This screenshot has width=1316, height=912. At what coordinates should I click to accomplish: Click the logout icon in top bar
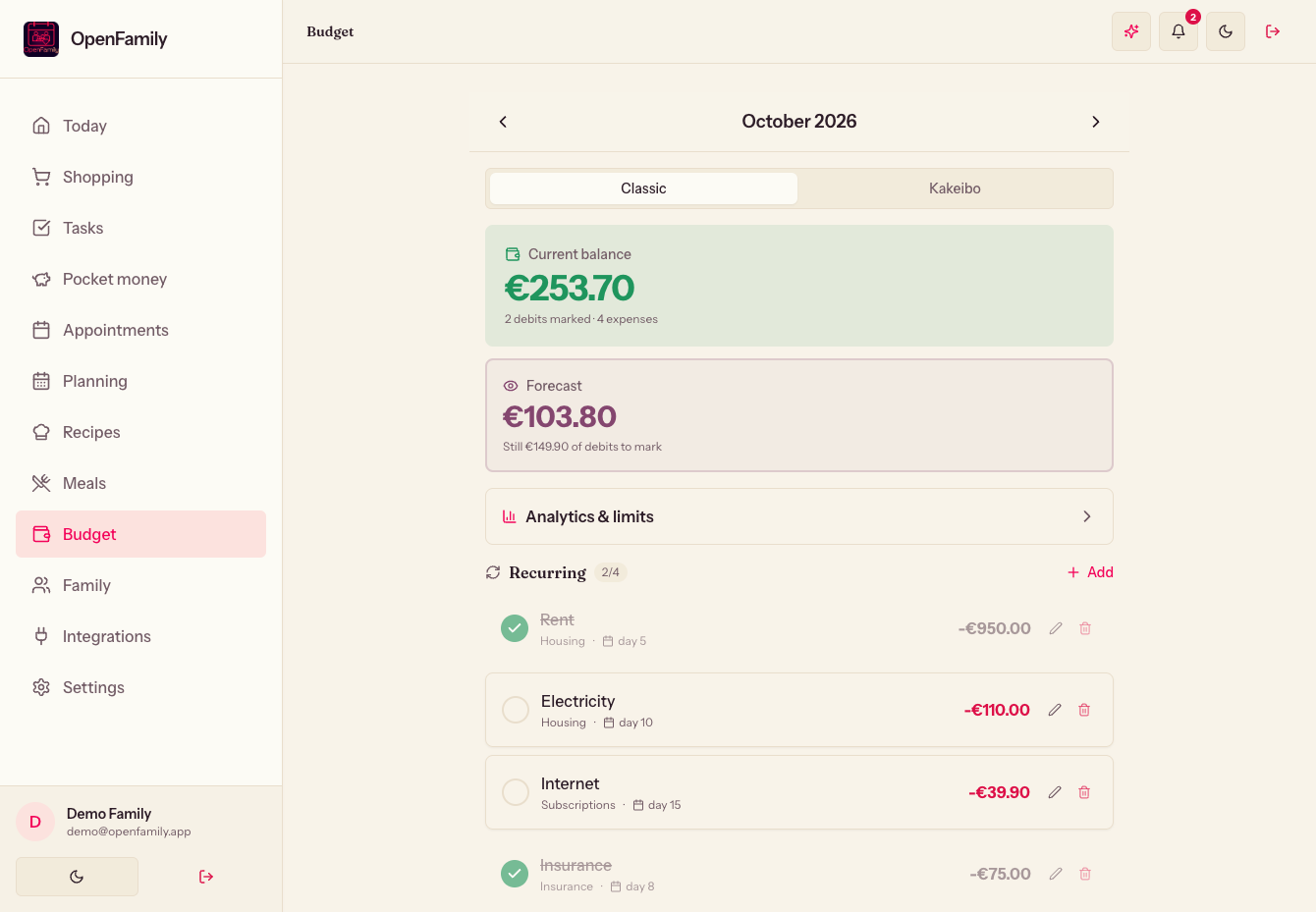(1273, 31)
